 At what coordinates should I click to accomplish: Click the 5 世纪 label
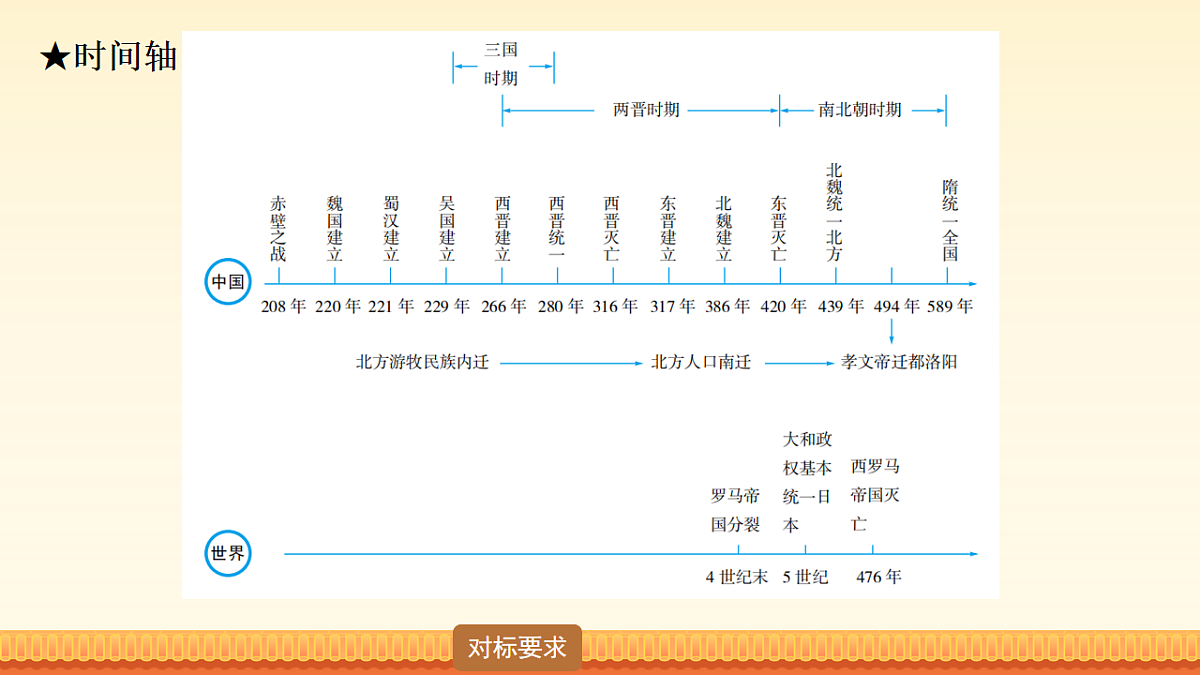805,577
